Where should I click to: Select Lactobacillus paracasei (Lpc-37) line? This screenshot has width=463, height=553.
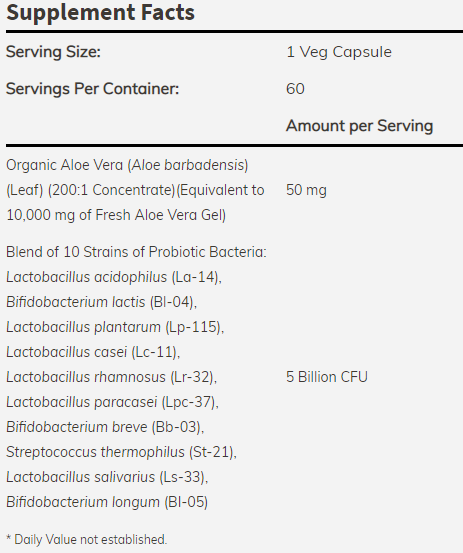[112, 402]
